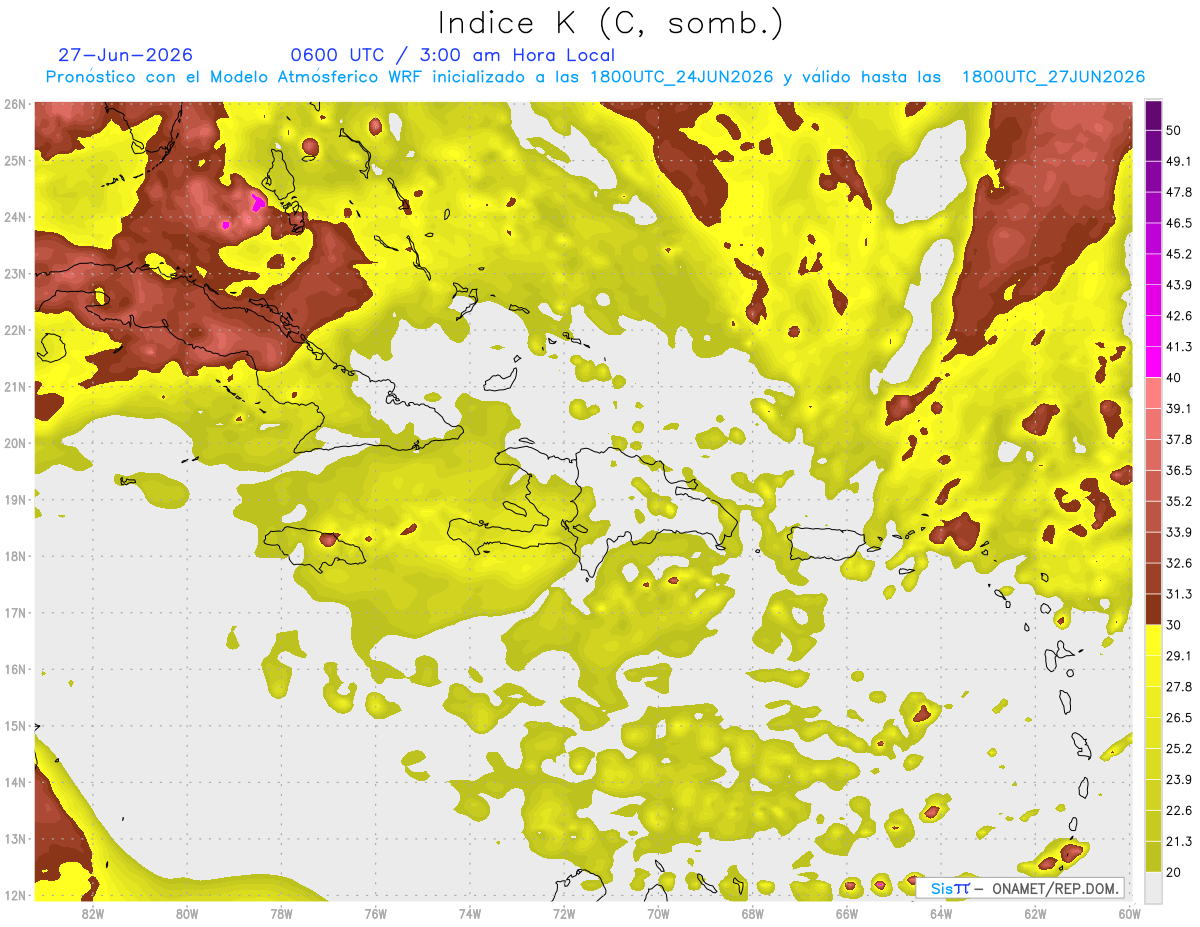Click the colorbar value '40'
The height and width of the screenshot is (927, 1200).
point(1174,378)
